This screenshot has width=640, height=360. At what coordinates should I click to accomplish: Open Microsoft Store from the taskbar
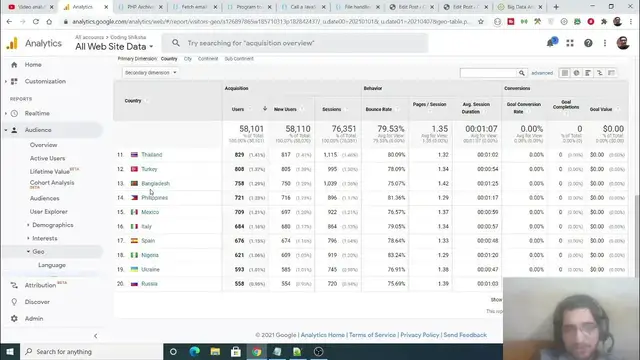pyautogui.click(x=236, y=351)
